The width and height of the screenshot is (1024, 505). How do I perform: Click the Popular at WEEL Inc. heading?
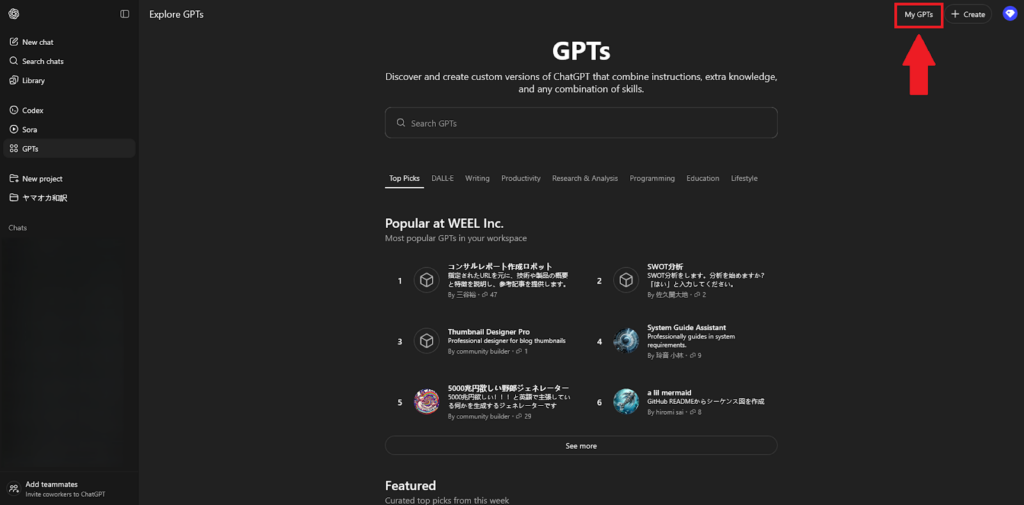[444, 223]
